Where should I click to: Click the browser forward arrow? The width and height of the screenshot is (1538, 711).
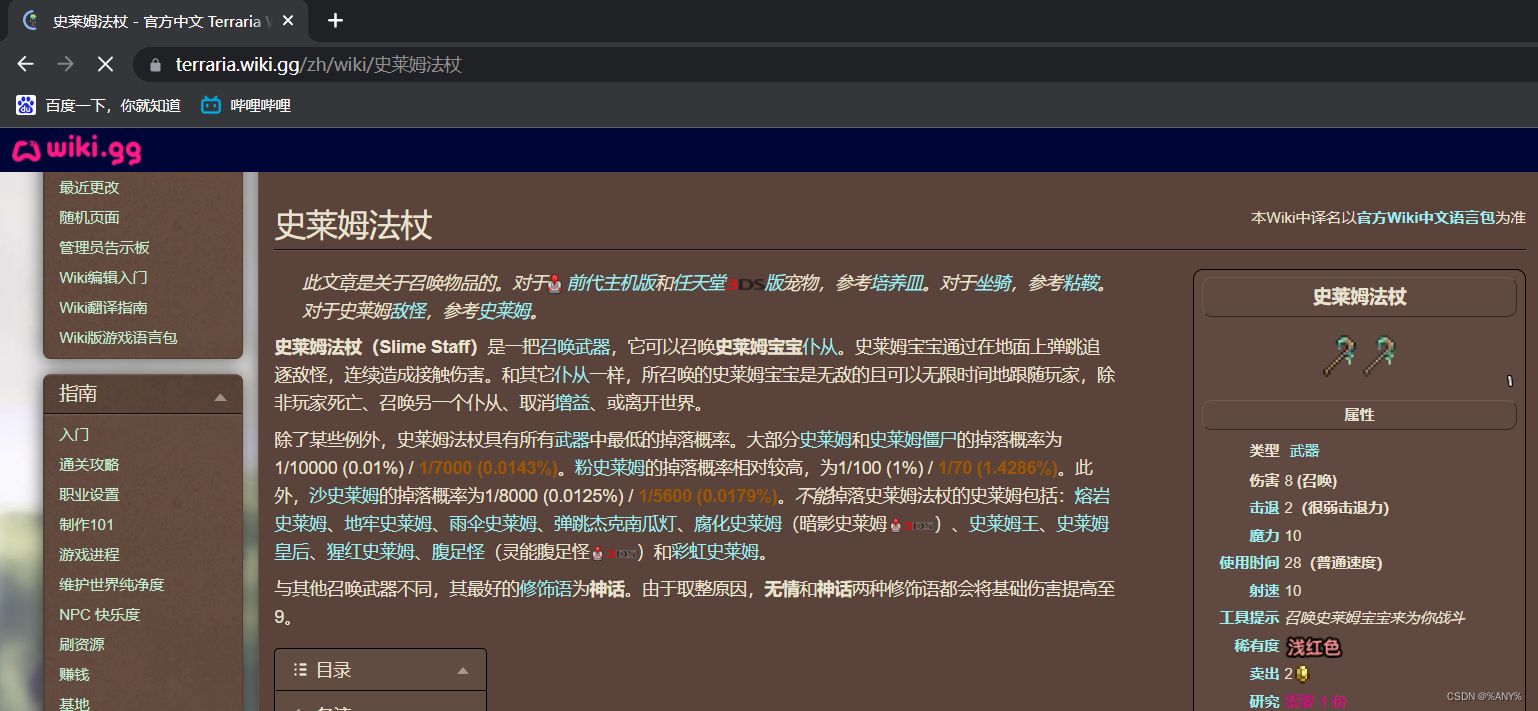click(x=65, y=64)
